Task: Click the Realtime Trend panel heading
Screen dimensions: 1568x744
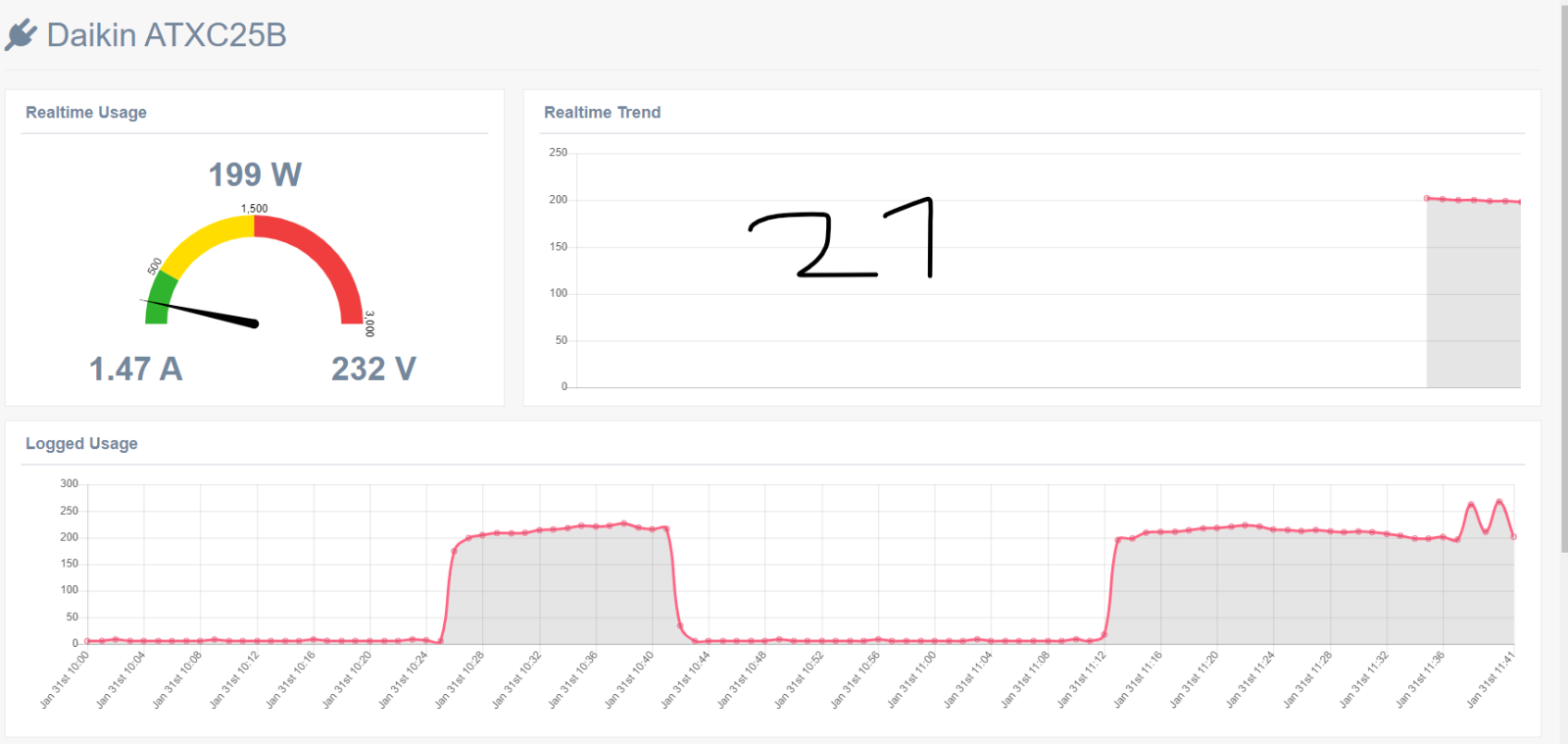Action: point(603,113)
